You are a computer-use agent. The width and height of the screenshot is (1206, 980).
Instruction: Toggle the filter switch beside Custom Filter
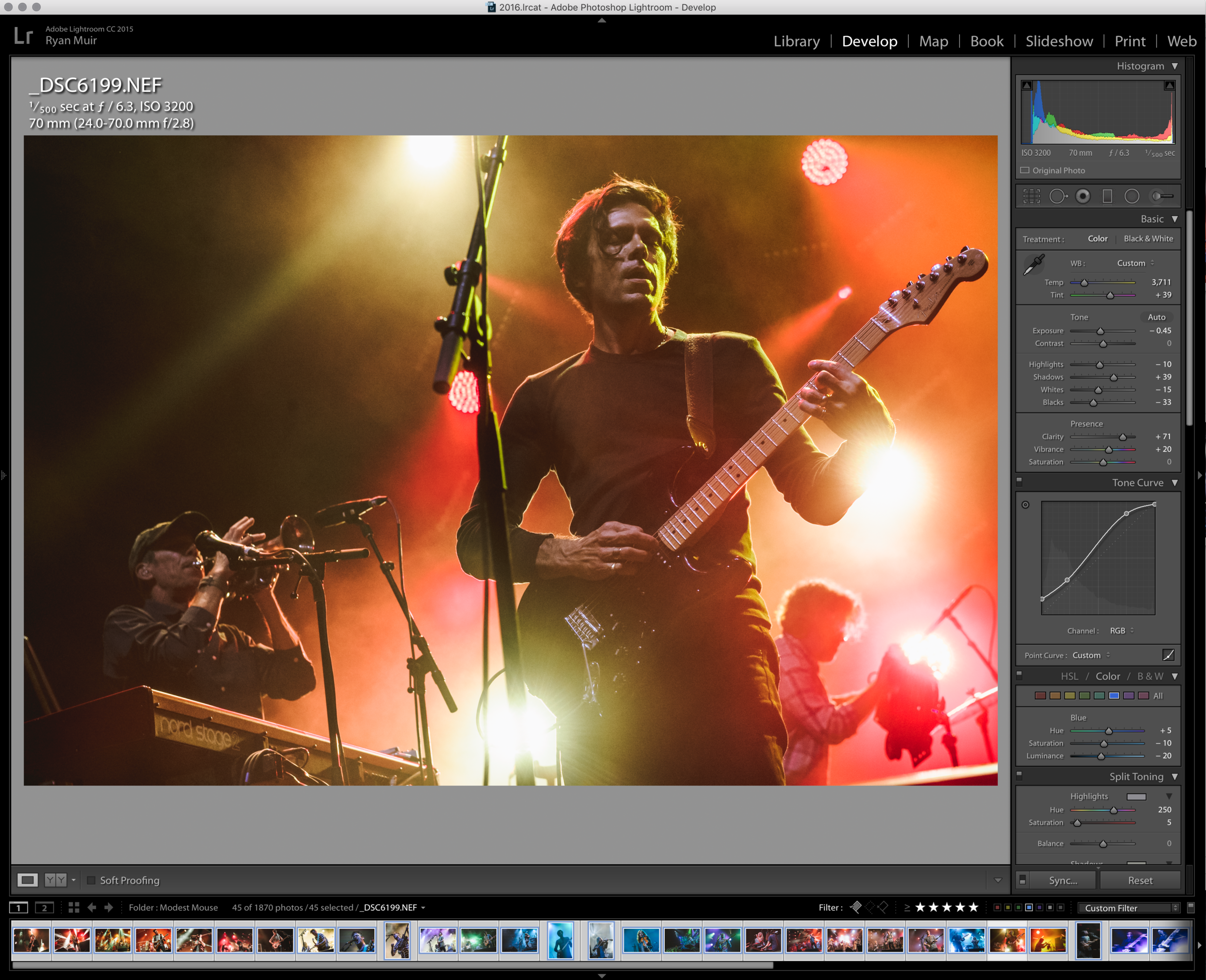tap(1191, 907)
